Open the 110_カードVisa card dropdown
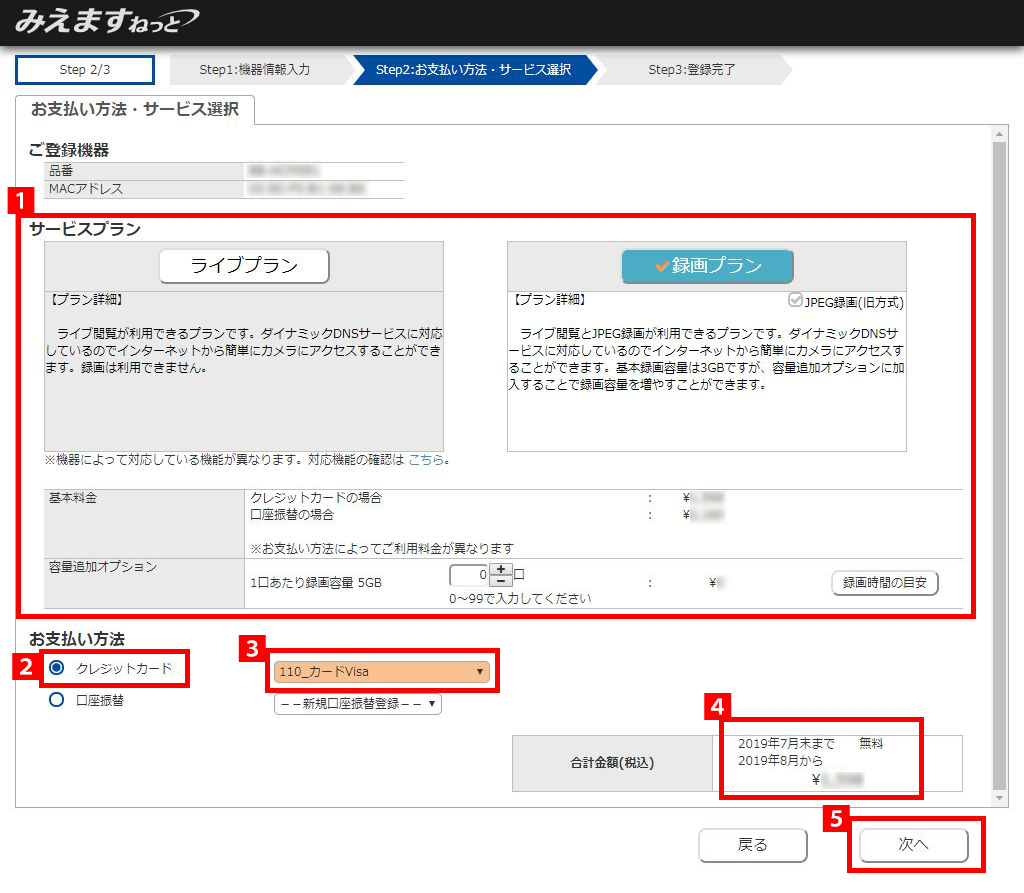 click(381, 672)
